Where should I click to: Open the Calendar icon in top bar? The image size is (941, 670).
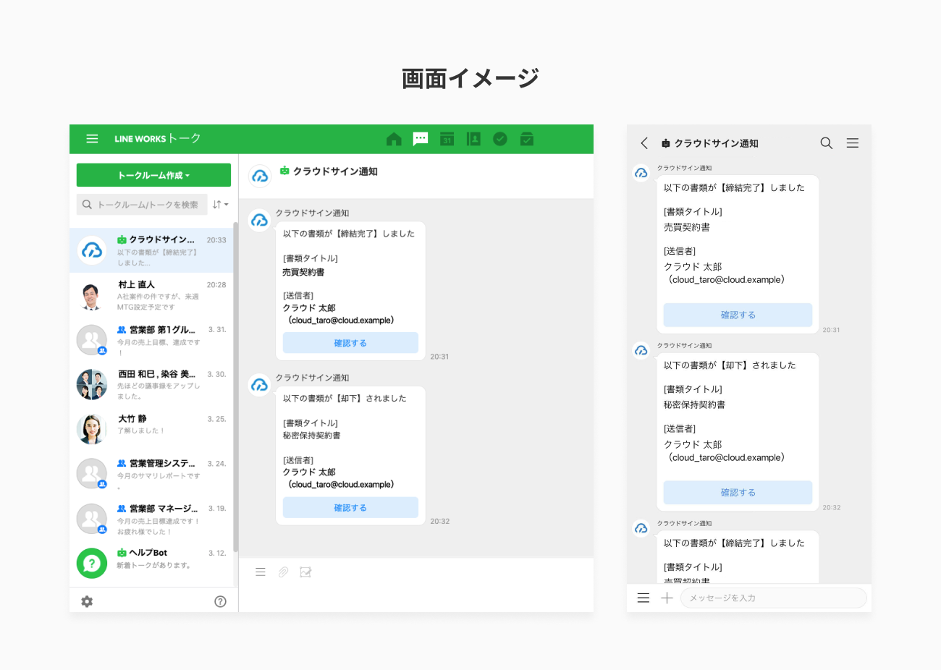447,139
